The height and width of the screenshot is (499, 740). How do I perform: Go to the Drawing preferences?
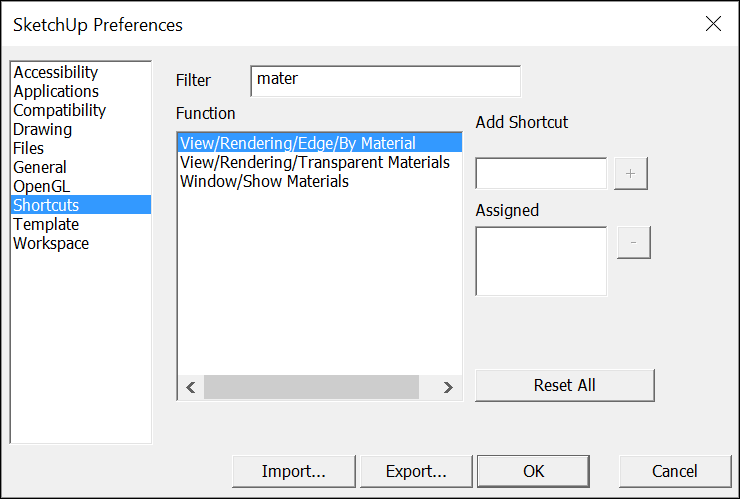[42, 129]
